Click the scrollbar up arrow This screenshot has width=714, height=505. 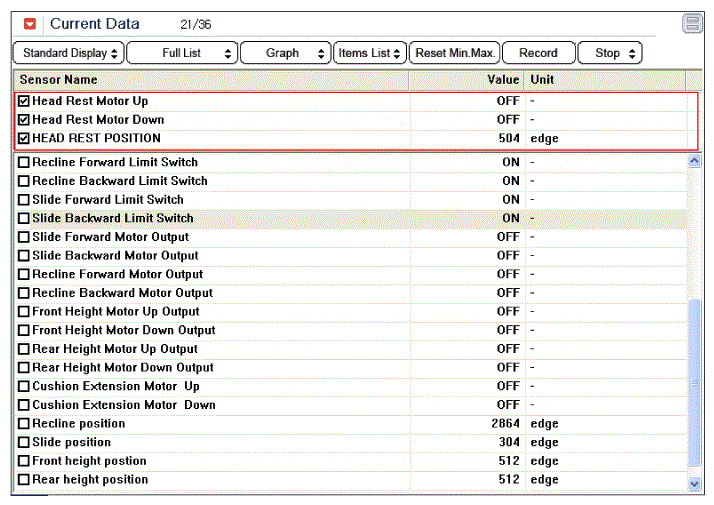(694, 161)
